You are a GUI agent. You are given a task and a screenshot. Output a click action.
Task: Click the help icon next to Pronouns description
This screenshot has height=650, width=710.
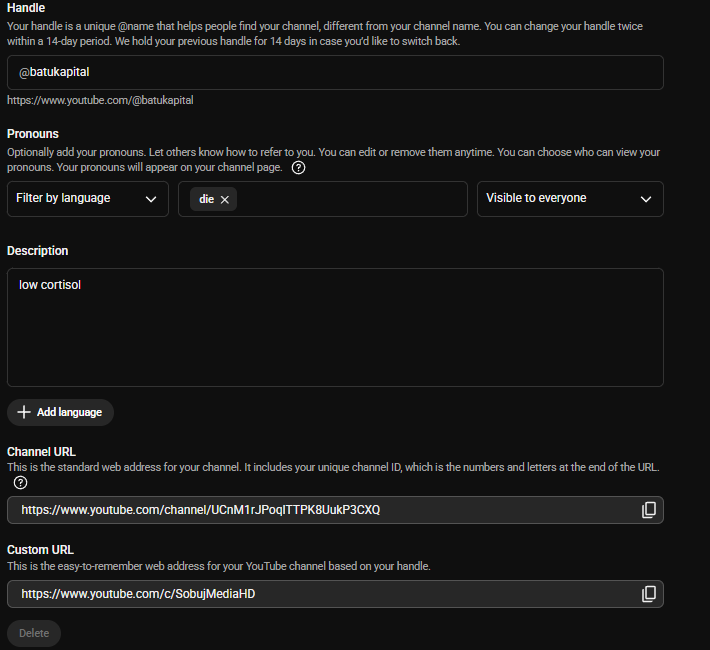298,168
